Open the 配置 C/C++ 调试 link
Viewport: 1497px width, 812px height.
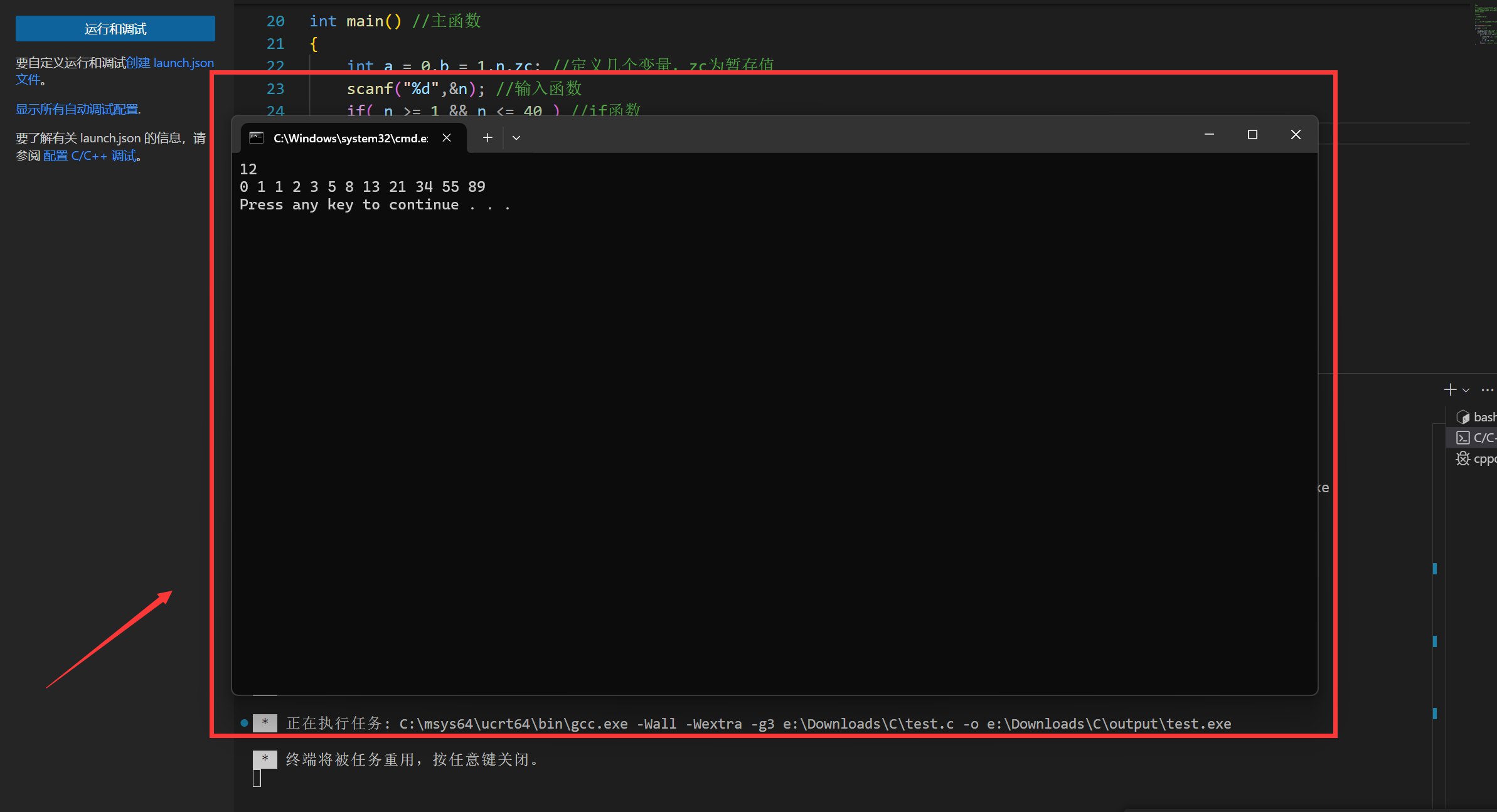point(90,156)
